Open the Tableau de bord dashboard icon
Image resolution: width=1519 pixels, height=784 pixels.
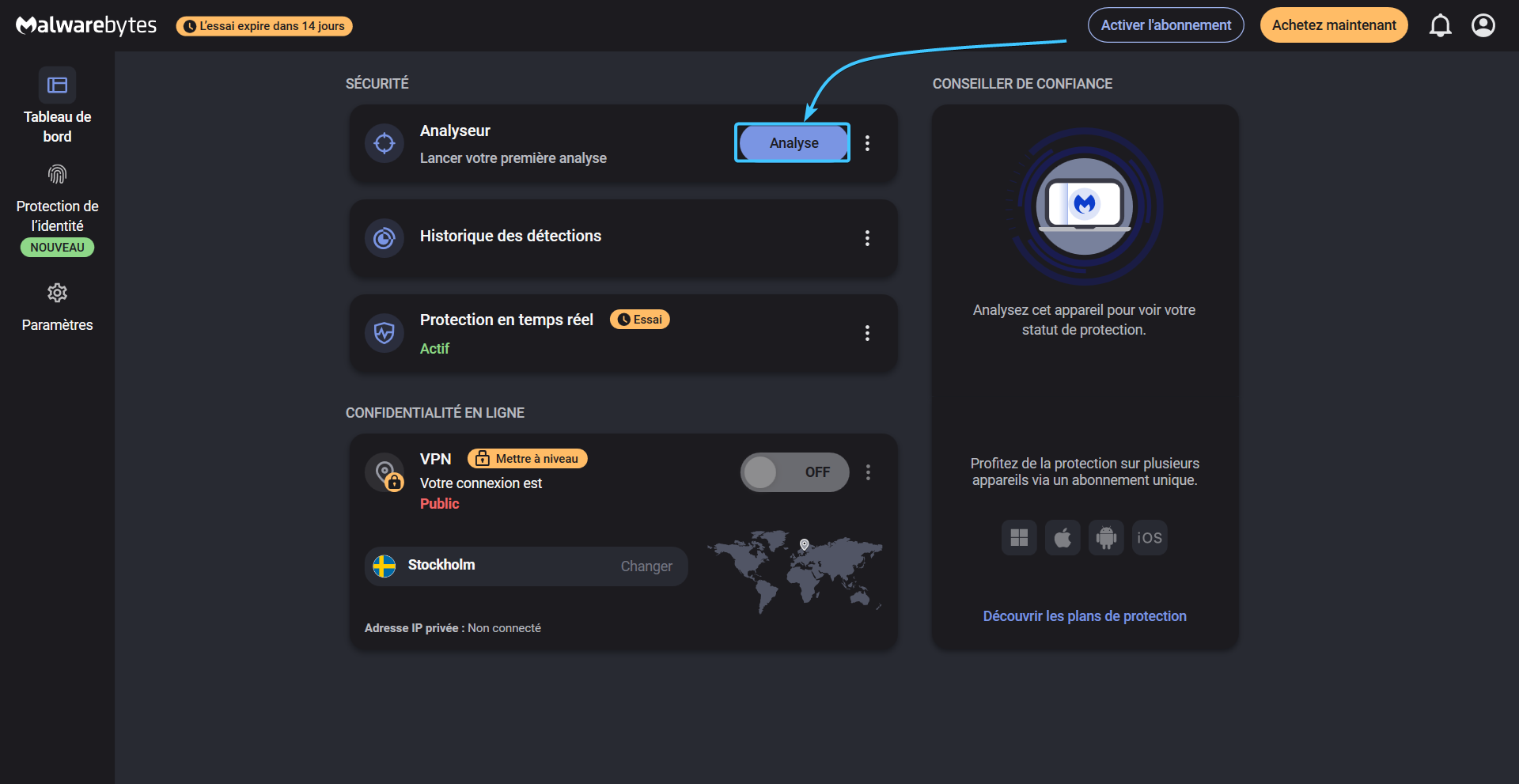[57, 85]
